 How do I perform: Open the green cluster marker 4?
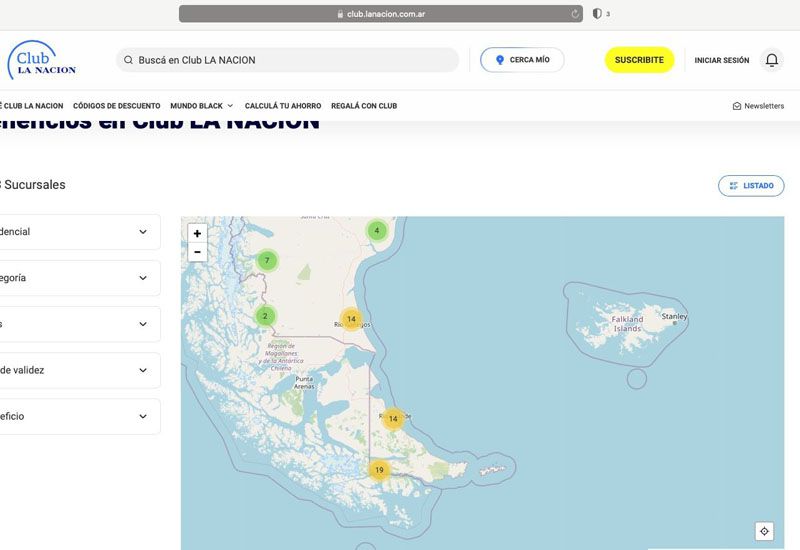click(x=377, y=231)
